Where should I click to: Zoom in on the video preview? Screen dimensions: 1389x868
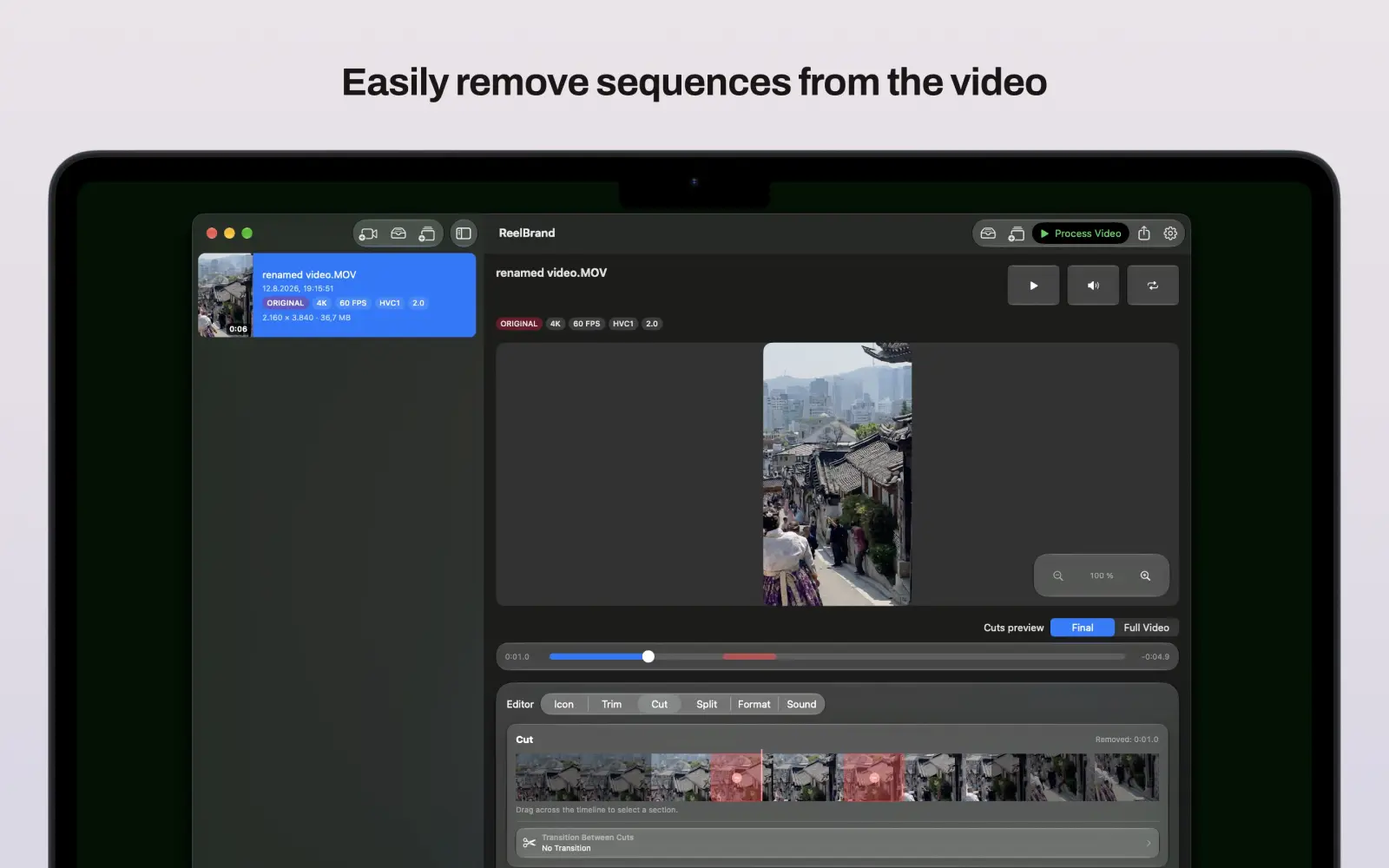pos(1145,575)
